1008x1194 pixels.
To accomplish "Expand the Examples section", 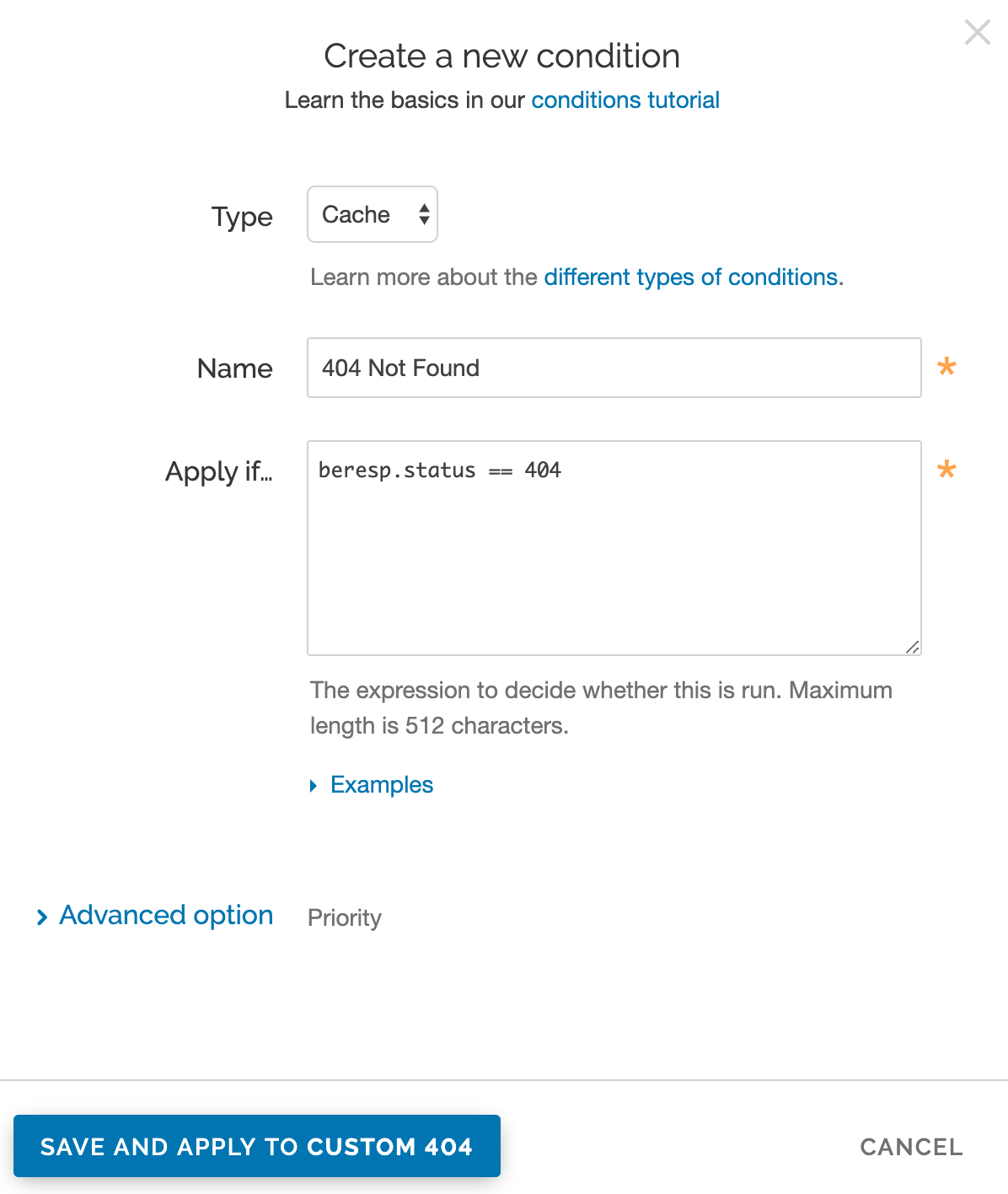I will point(382,784).
